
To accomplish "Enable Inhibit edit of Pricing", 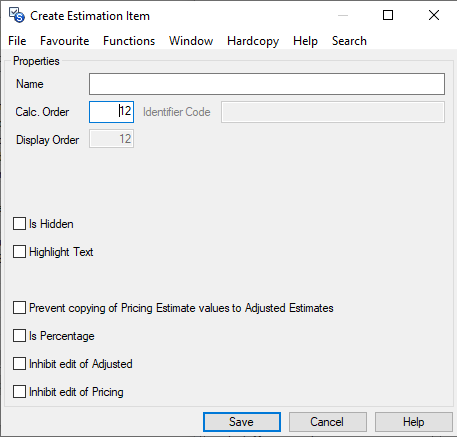I will click(x=19, y=392).
